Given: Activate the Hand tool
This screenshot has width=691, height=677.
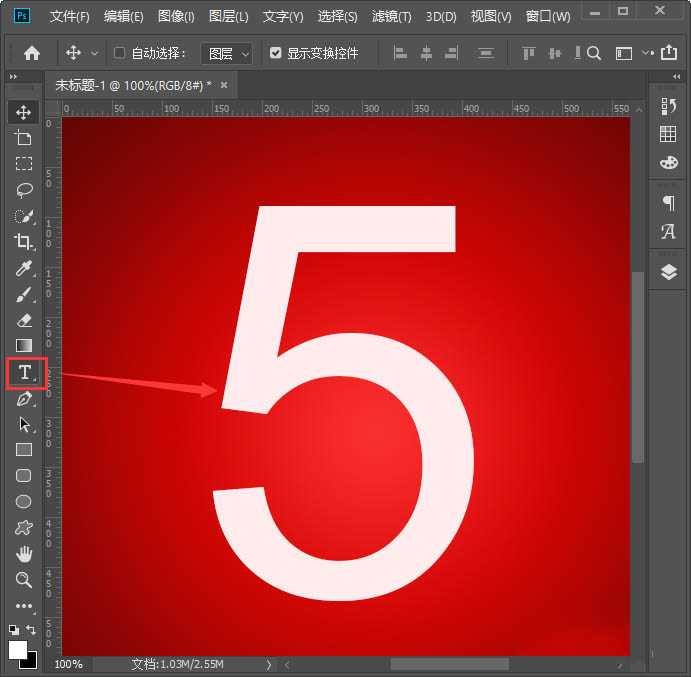Looking at the screenshot, I should (24, 553).
